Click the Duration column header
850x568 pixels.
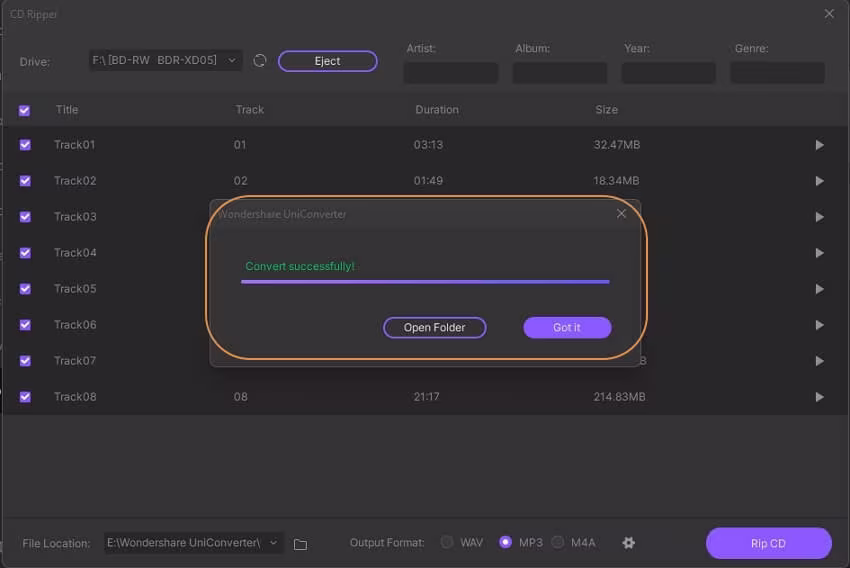pos(437,109)
